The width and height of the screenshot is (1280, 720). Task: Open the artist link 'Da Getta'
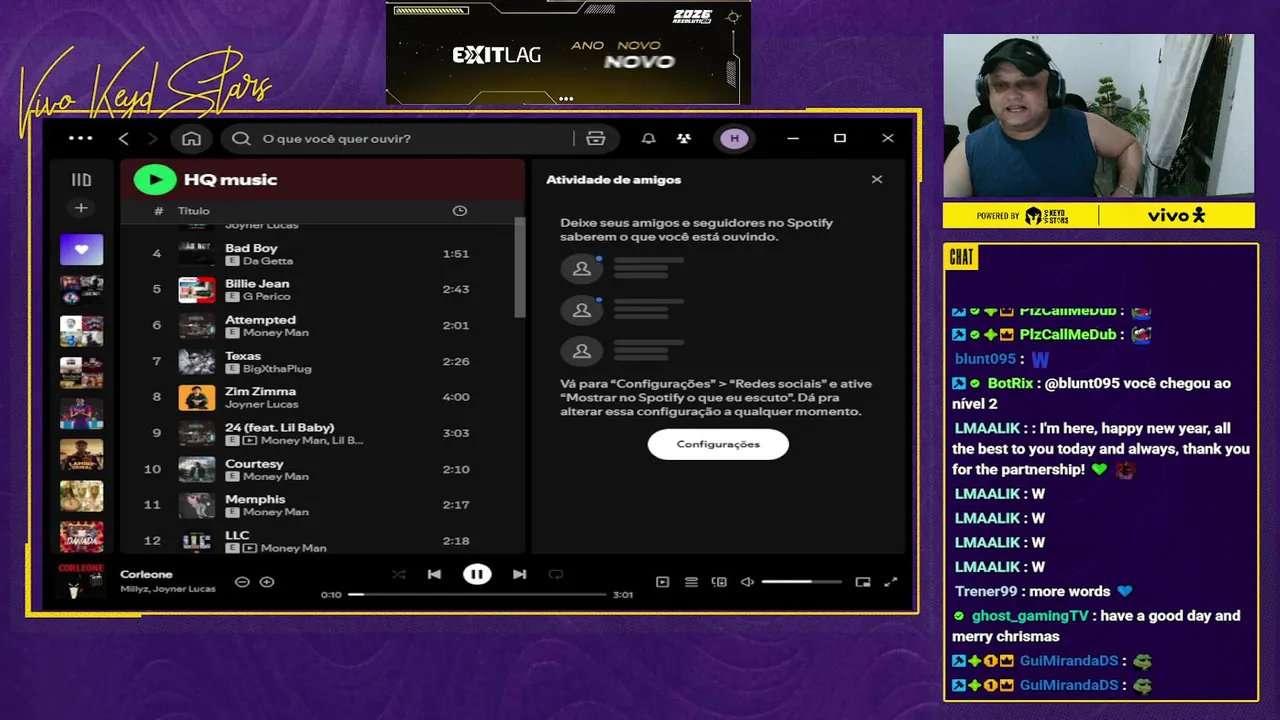[268, 261]
